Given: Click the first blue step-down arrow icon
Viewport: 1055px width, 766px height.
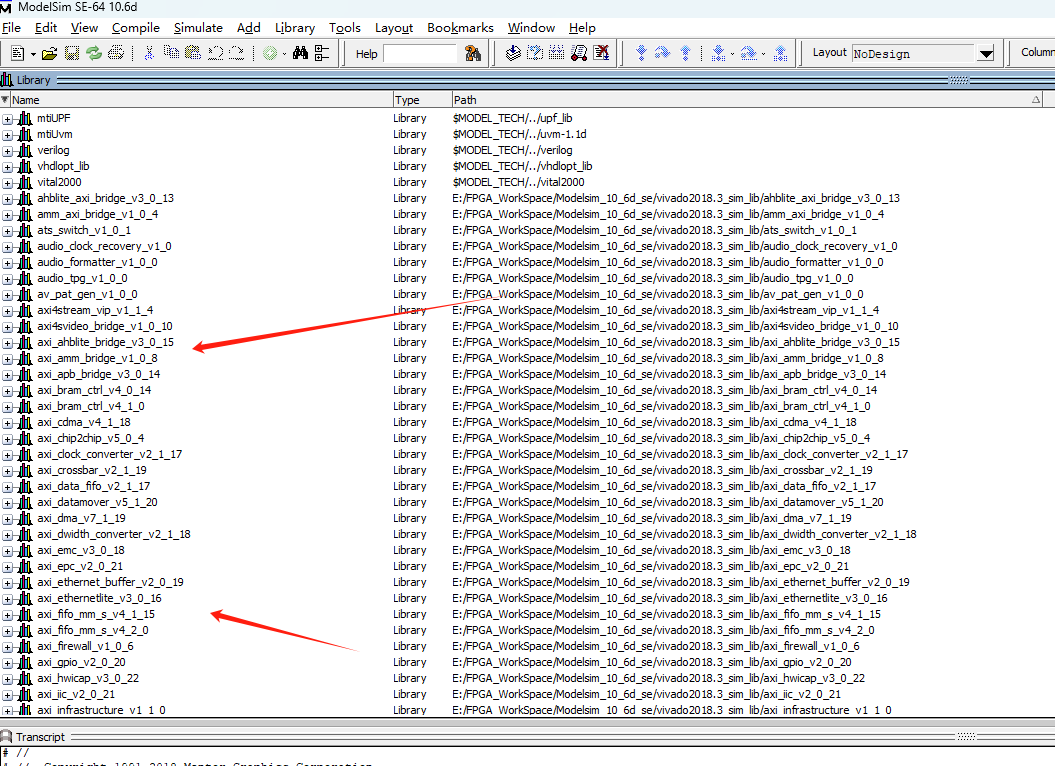Looking at the screenshot, I should coord(641,53).
